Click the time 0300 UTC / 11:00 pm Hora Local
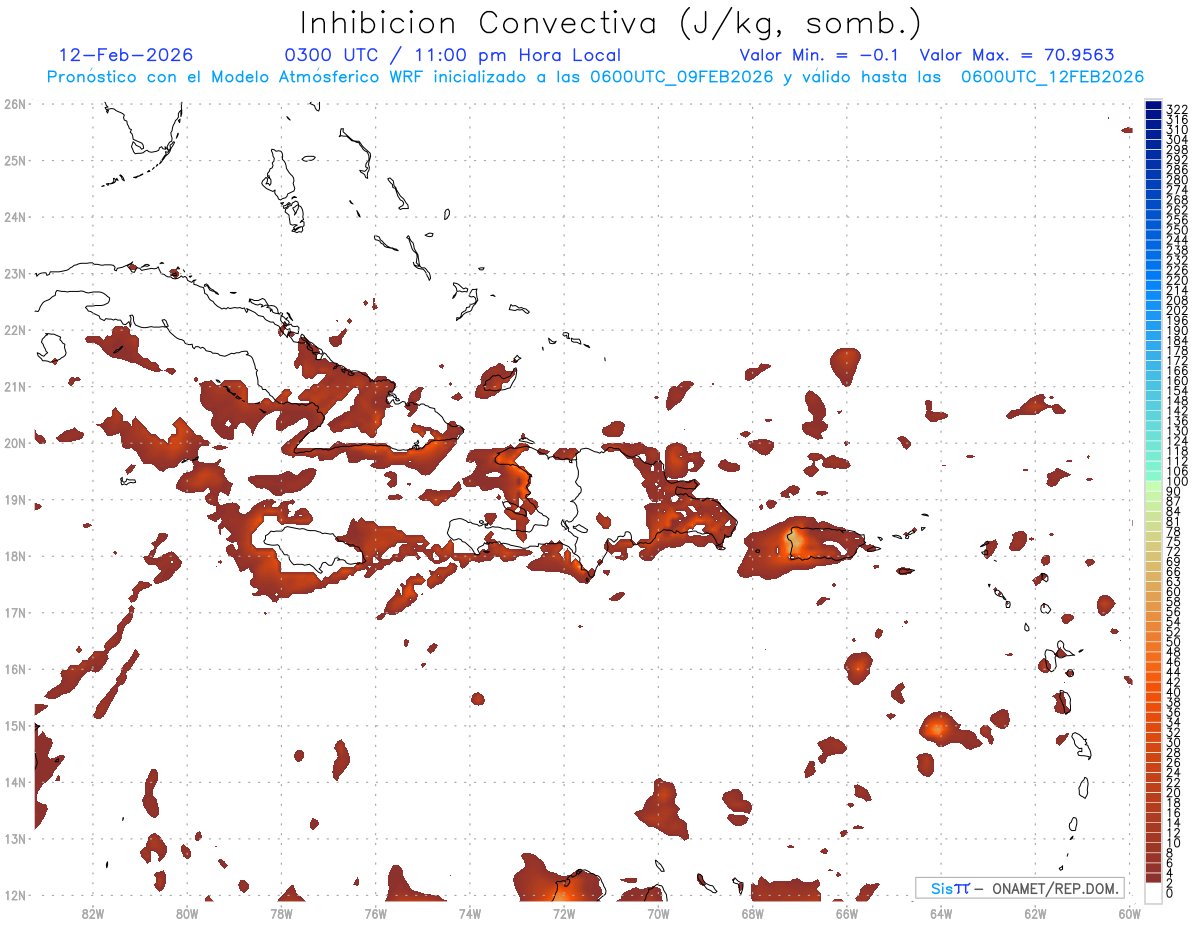The height and width of the screenshot is (927, 1200). click(453, 56)
